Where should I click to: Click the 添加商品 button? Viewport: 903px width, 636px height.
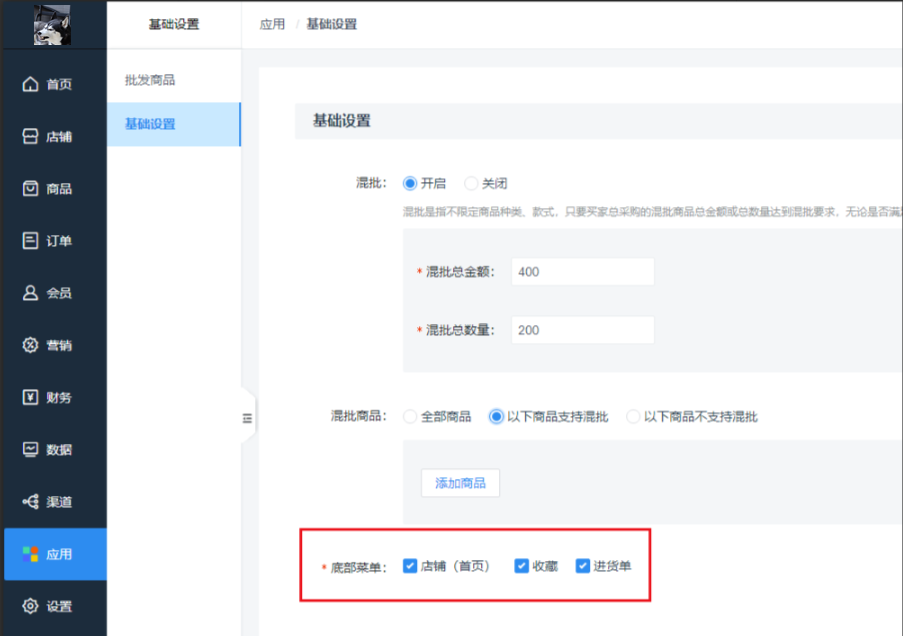tap(460, 482)
